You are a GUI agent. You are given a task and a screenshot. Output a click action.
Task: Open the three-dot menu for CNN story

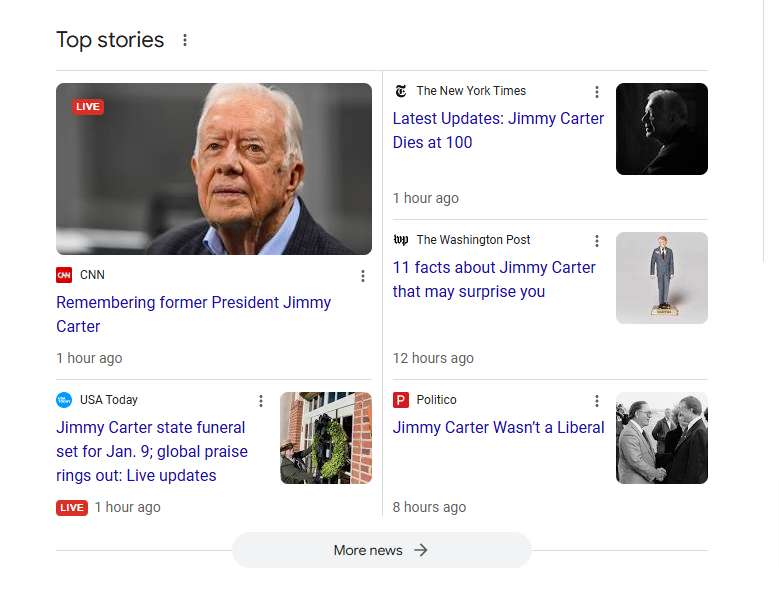[363, 276]
